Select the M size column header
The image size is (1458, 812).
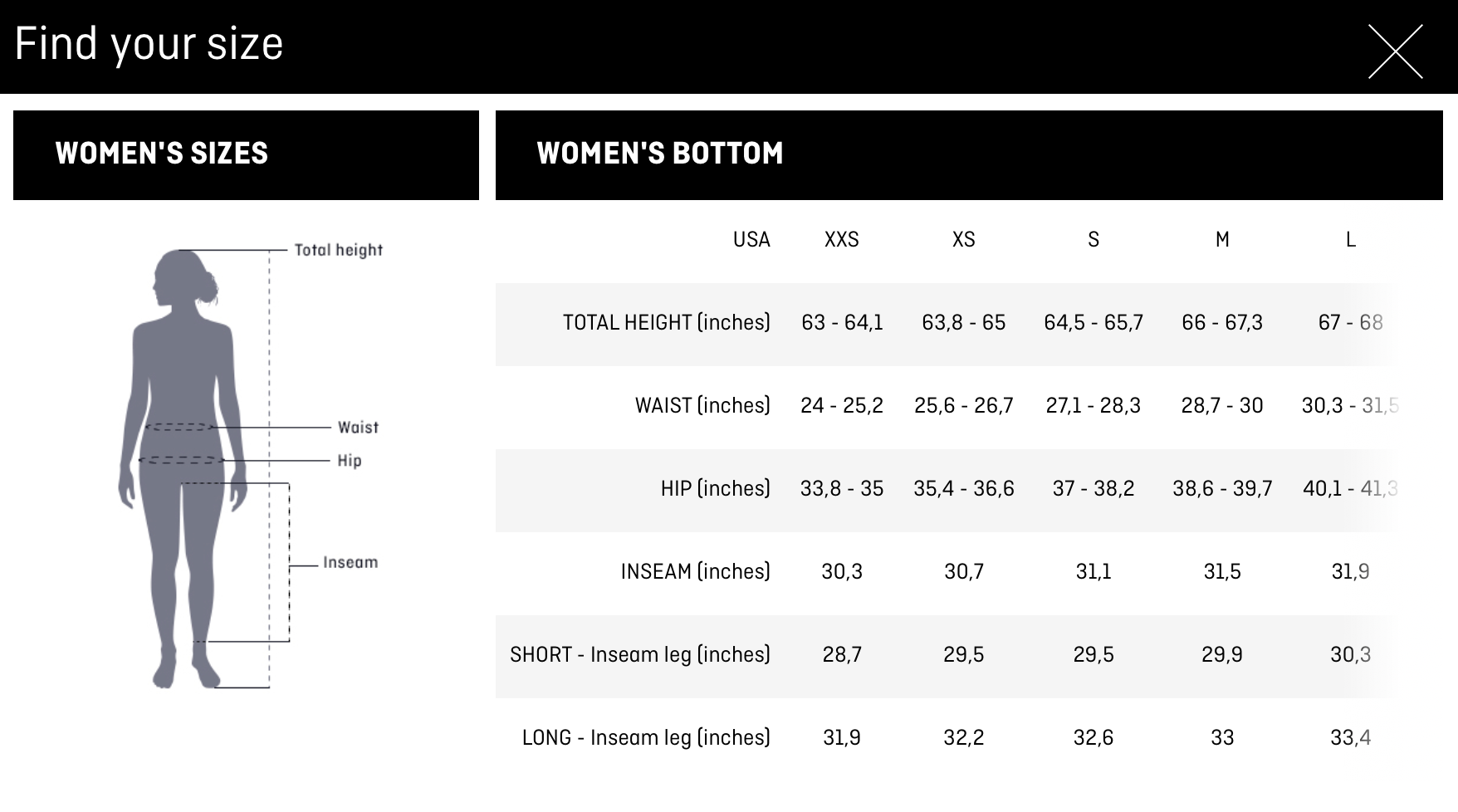click(1222, 240)
